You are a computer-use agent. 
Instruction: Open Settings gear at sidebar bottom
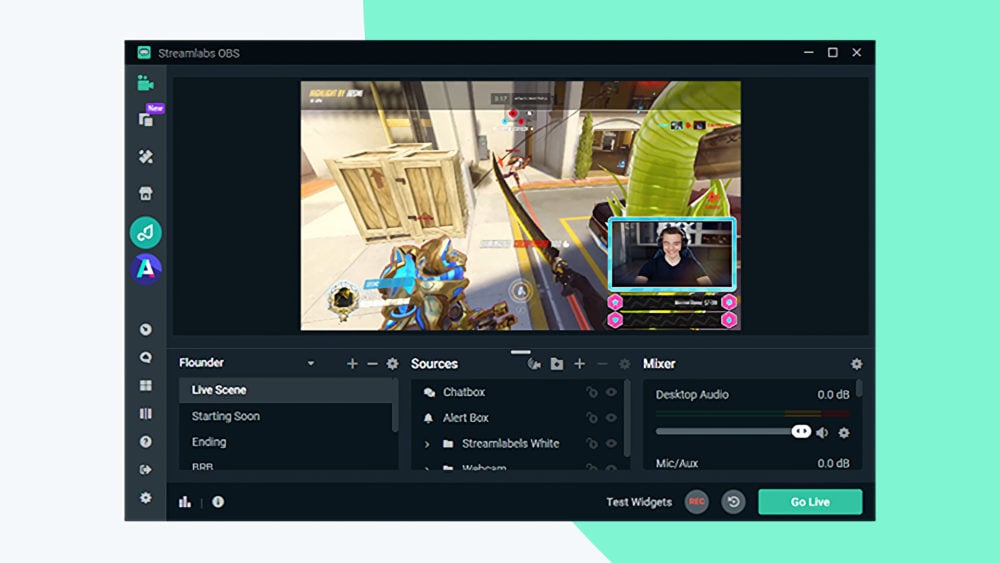click(x=146, y=498)
